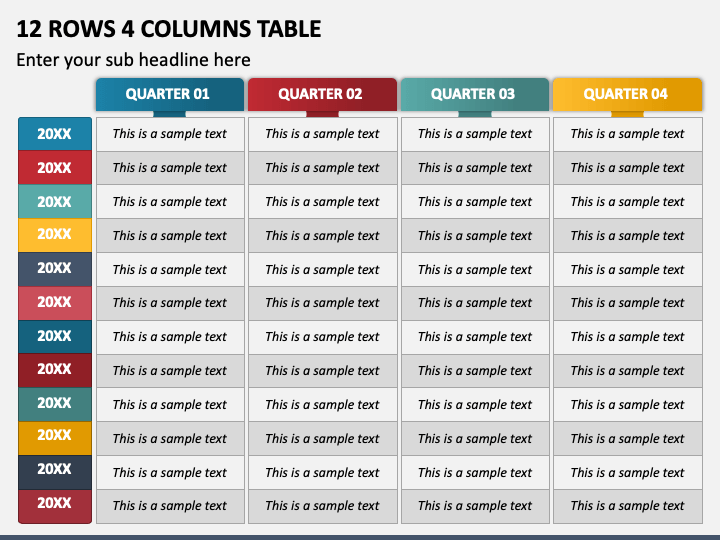Image resolution: width=720 pixels, height=540 pixels.
Task: Click the third teal 20XX row label
Action: point(55,202)
